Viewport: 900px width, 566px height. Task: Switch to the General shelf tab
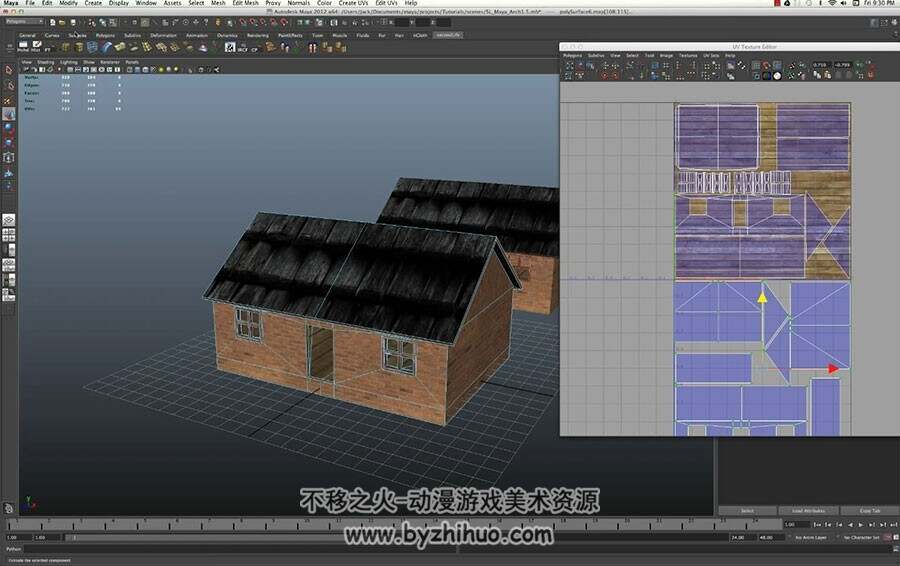(x=28, y=35)
